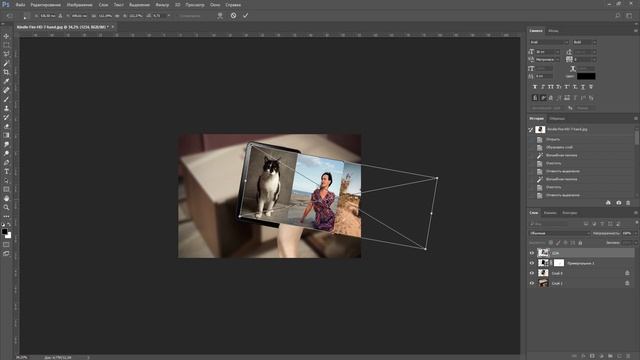The image size is (640, 360).
Task: Toggle strikethrough in Character panel
Action: click(591, 87)
